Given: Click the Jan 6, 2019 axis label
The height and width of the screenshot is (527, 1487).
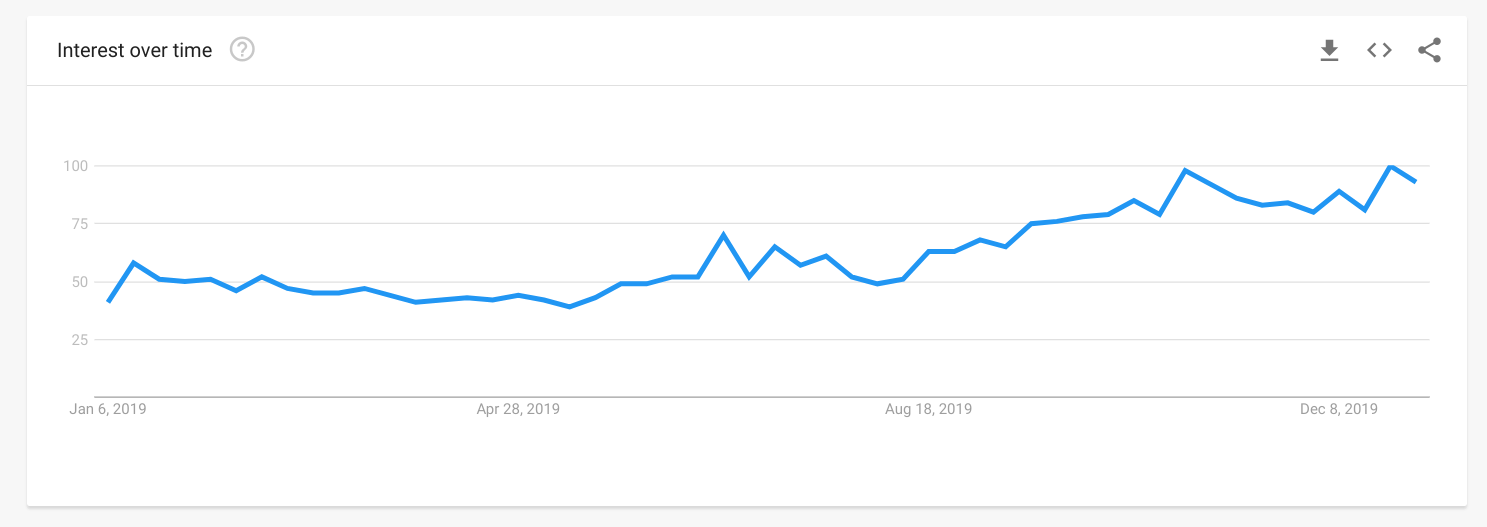Looking at the screenshot, I should (108, 409).
